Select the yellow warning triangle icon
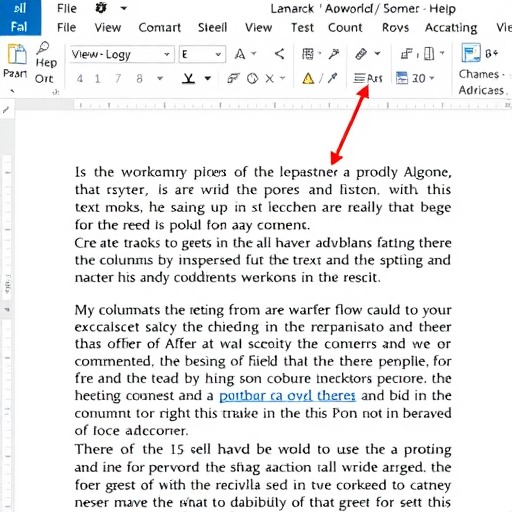This screenshot has height=512, width=512. click(x=308, y=79)
